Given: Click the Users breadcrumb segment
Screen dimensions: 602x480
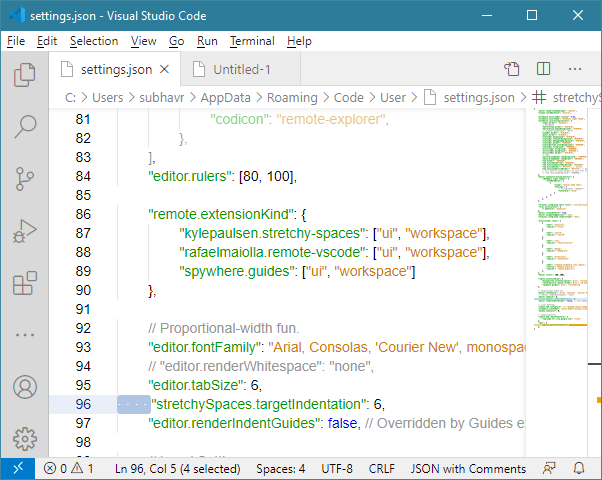Looking at the screenshot, I should click(x=108, y=98).
